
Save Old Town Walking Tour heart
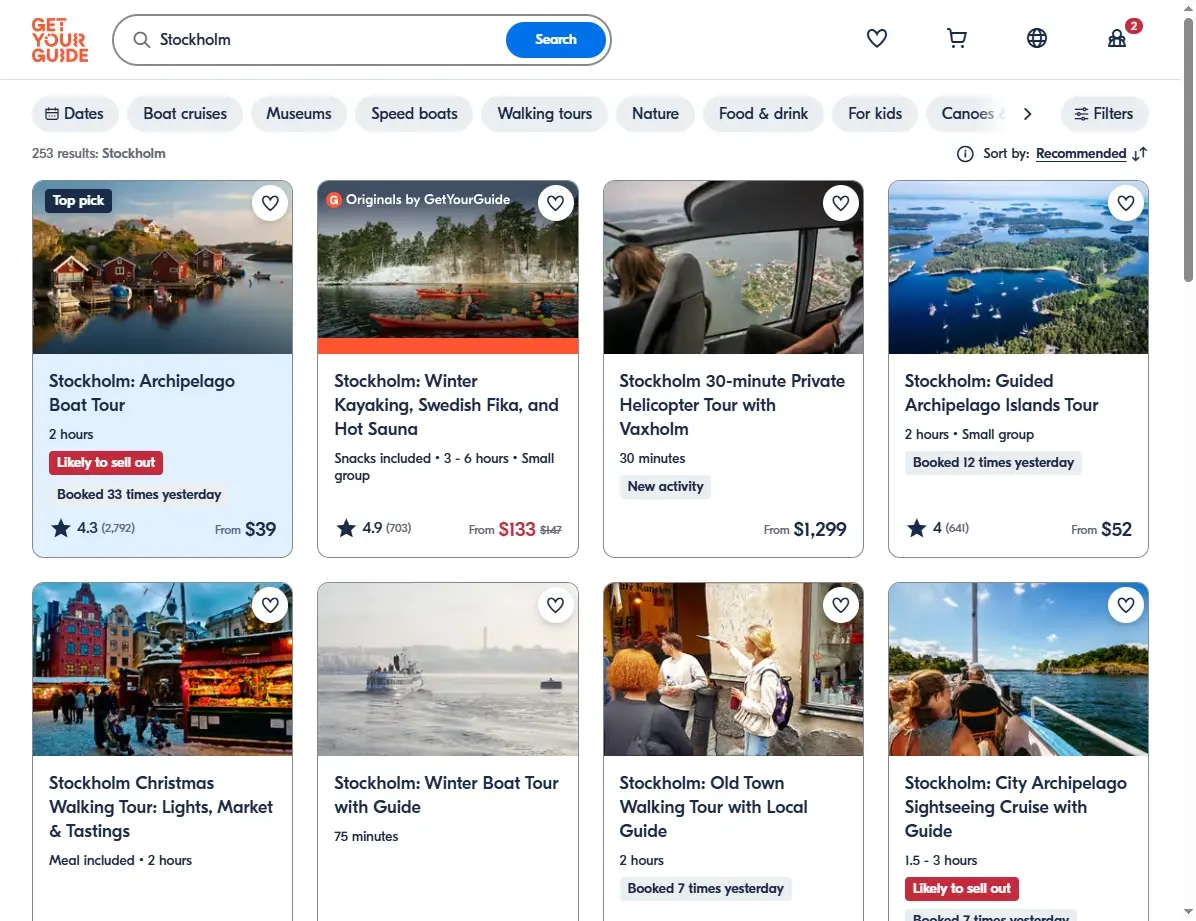[x=841, y=605]
